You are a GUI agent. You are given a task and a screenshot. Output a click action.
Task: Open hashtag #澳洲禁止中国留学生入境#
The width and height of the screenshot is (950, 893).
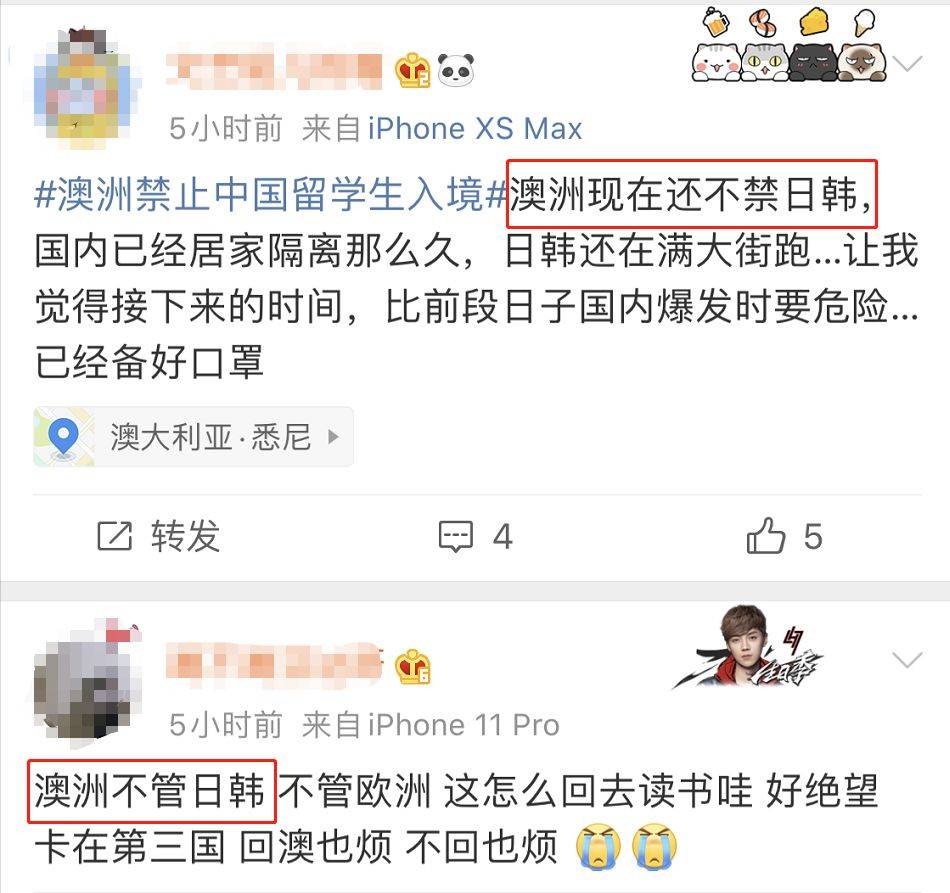270,194
